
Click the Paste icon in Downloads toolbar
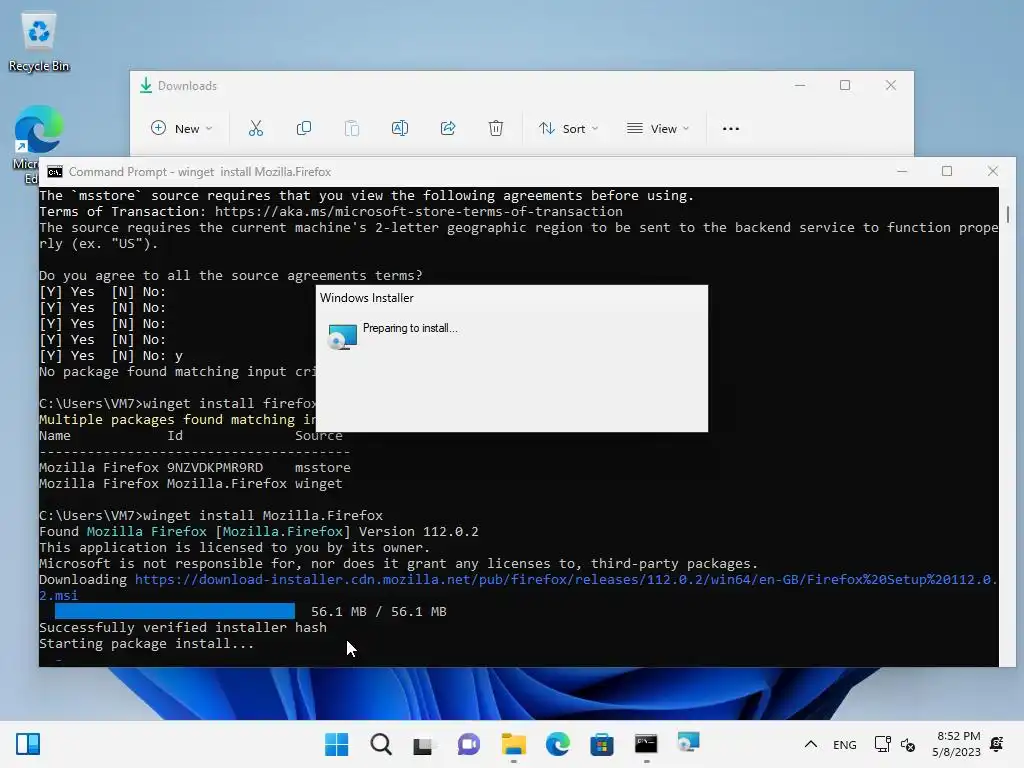(x=351, y=129)
